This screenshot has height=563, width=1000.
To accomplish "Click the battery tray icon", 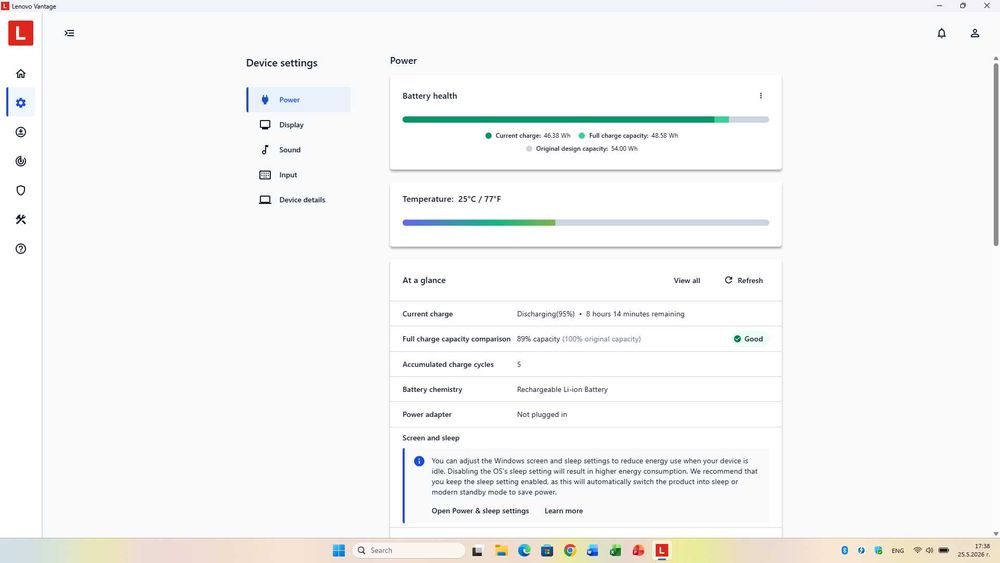I will click(944, 550).
